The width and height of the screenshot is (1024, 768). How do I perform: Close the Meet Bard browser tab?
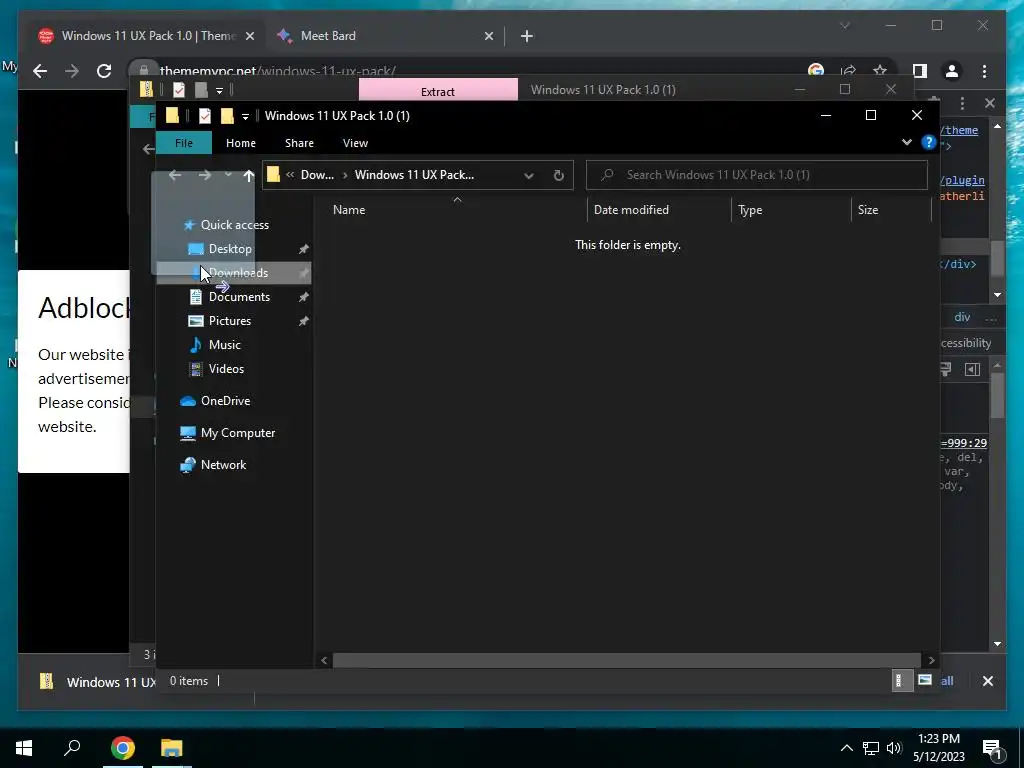(x=488, y=36)
